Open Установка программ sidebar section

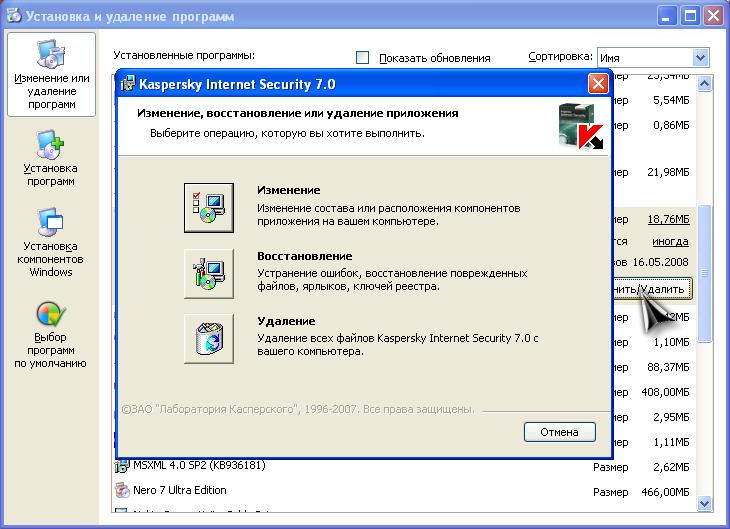[51, 160]
